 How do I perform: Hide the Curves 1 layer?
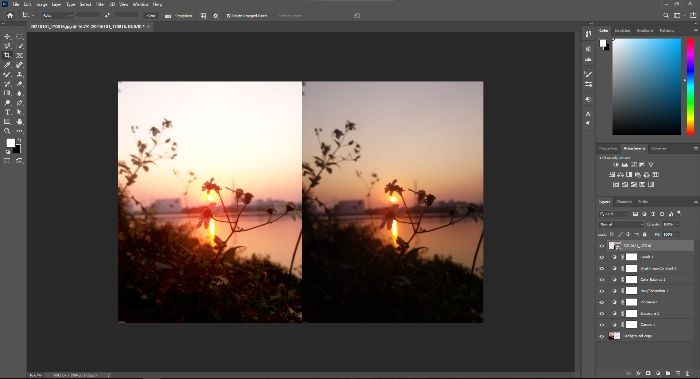[602, 325]
